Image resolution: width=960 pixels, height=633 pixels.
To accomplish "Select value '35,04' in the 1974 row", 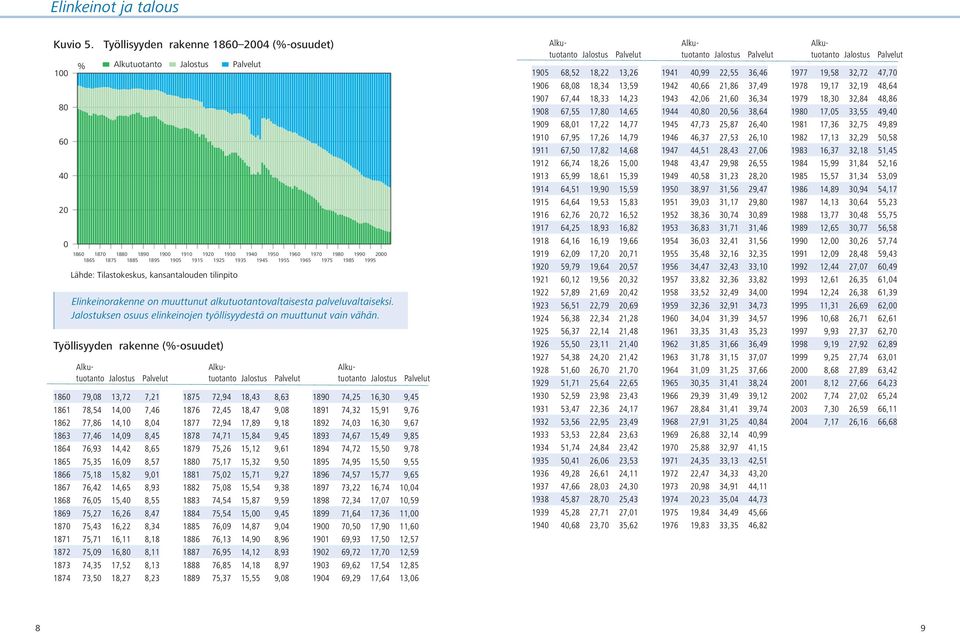I will coord(729,500).
